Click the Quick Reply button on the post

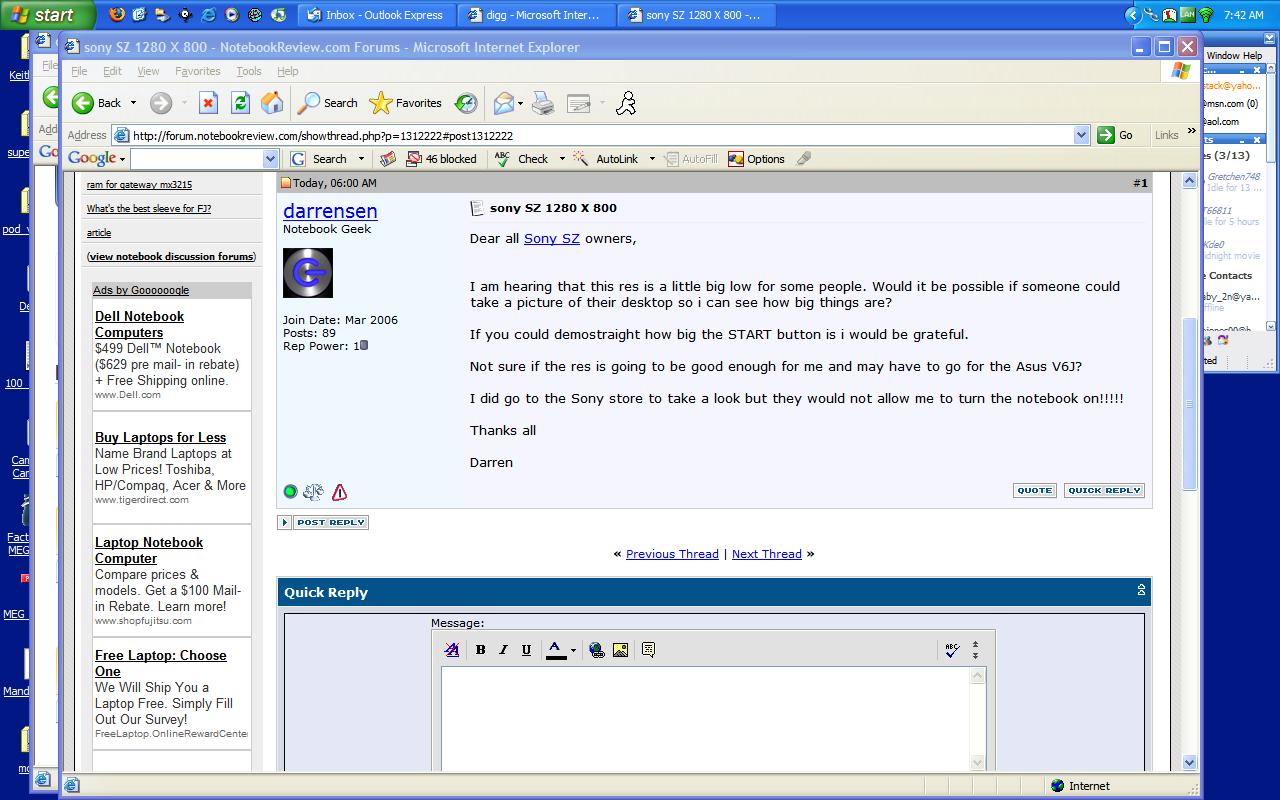pyautogui.click(x=1104, y=490)
